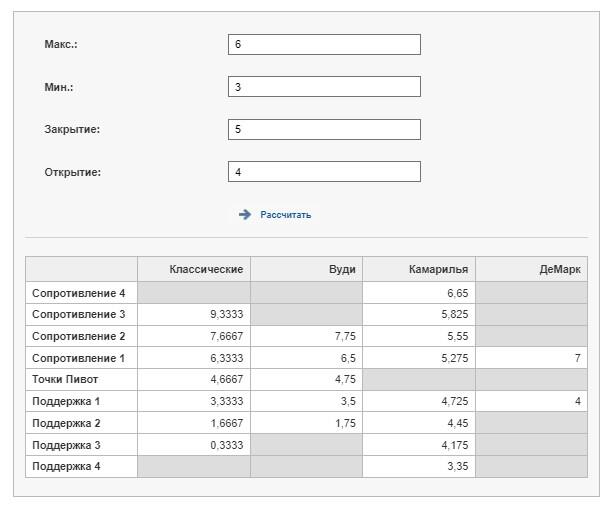Click the 6,65 Камарилья value
Image resolution: width=611 pixels, height=509 pixels.
[457, 293]
